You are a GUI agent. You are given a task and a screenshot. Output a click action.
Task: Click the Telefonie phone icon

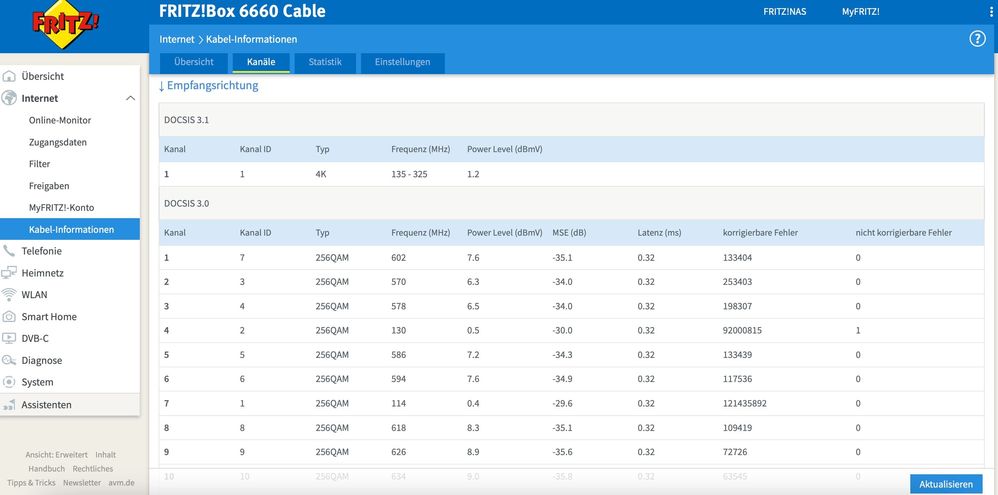(9, 251)
